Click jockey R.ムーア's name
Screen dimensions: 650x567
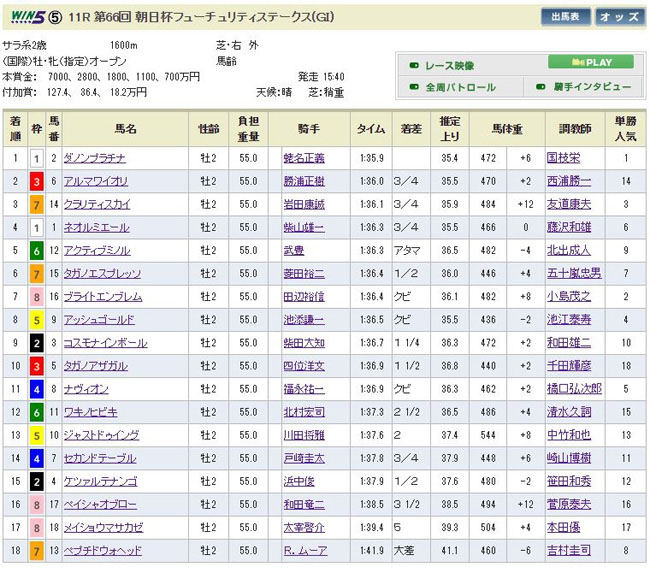[x=304, y=550]
